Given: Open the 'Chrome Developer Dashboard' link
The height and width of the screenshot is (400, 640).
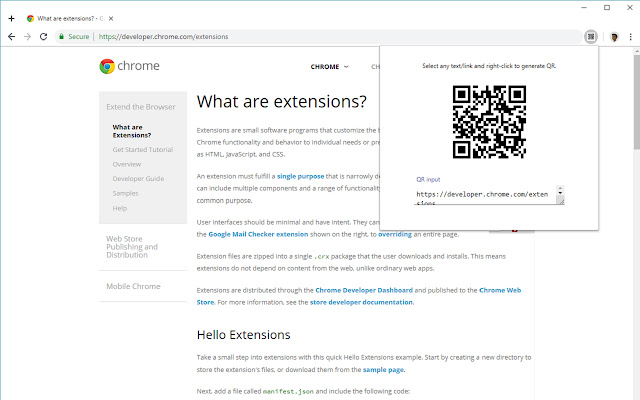Looking at the screenshot, I should pos(364,290).
